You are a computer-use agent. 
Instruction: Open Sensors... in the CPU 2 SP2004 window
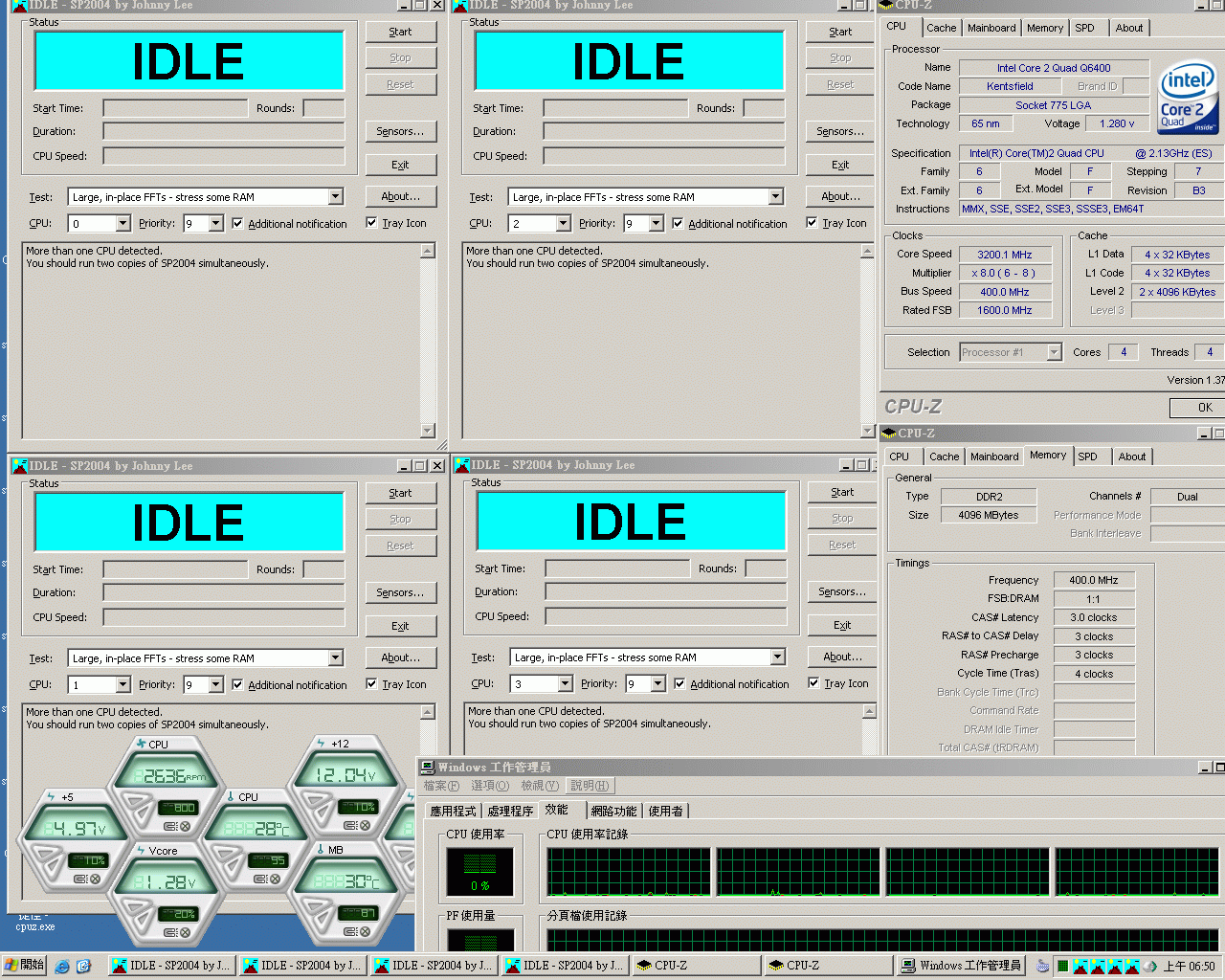pyautogui.click(x=840, y=131)
